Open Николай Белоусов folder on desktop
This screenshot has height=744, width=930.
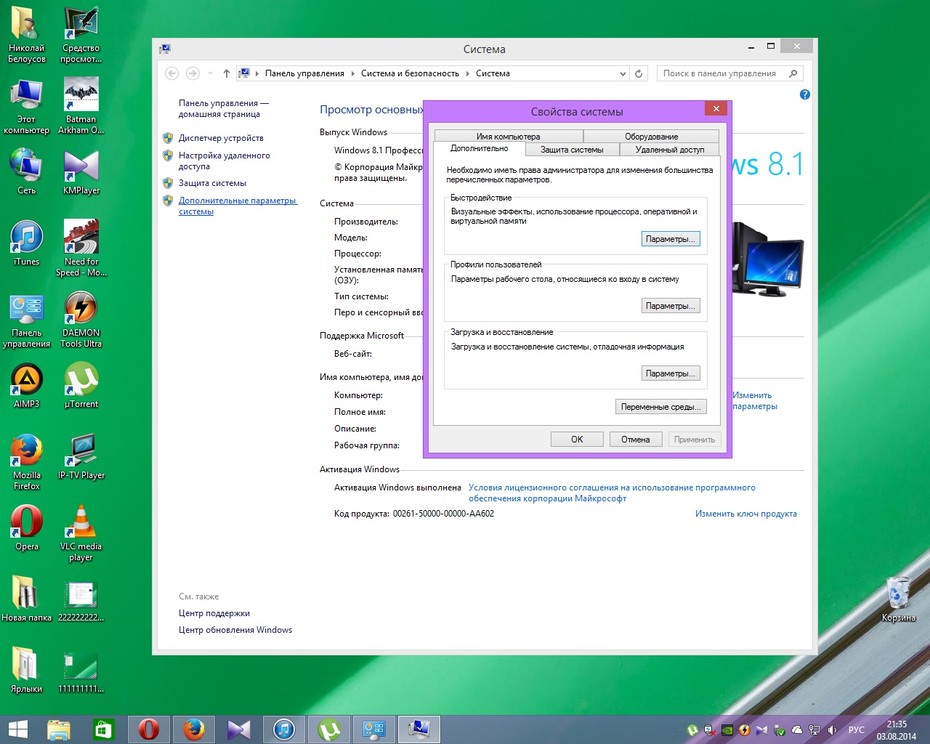click(26, 36)
